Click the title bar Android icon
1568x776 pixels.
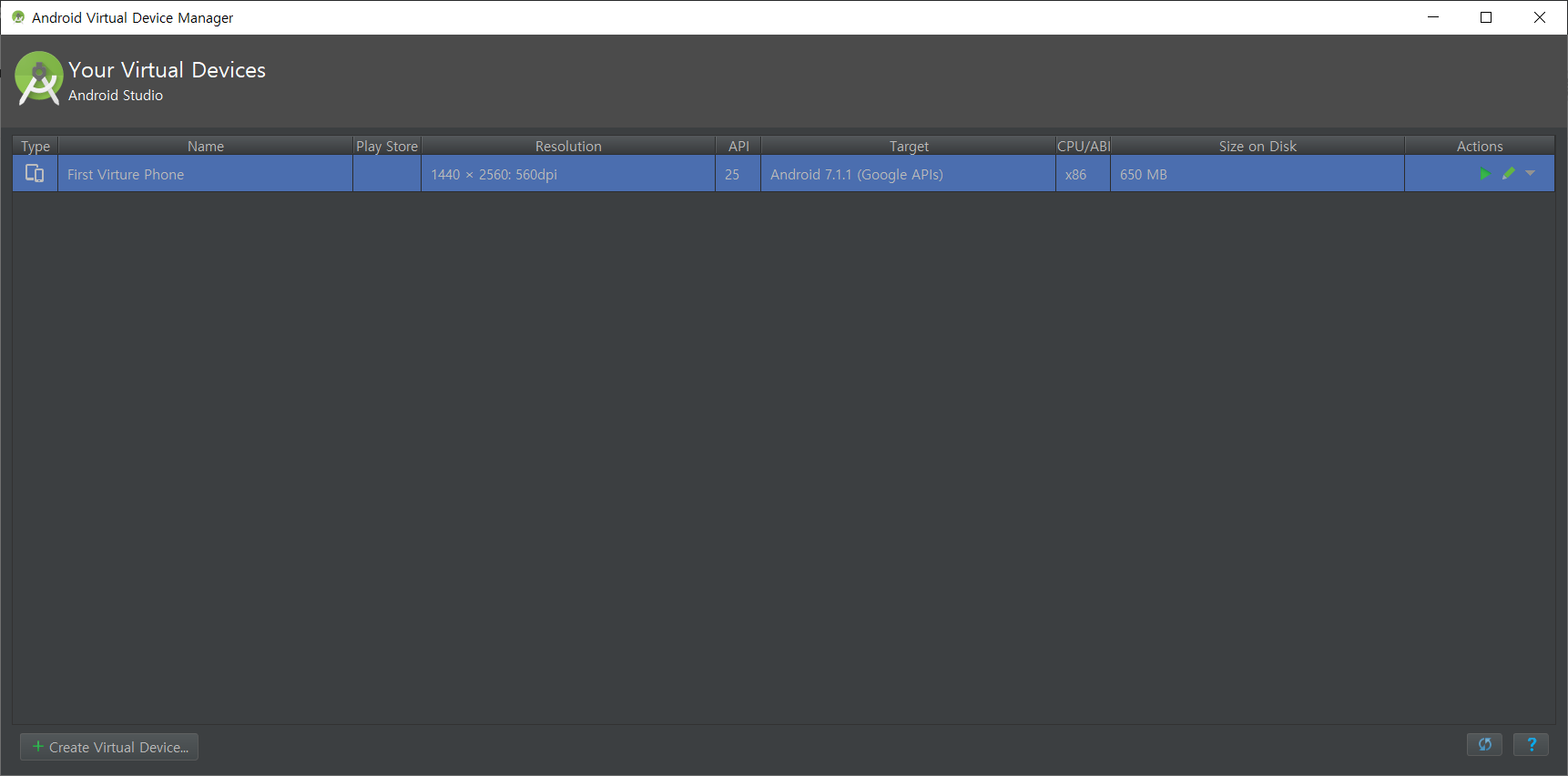(x=18, y=17)
